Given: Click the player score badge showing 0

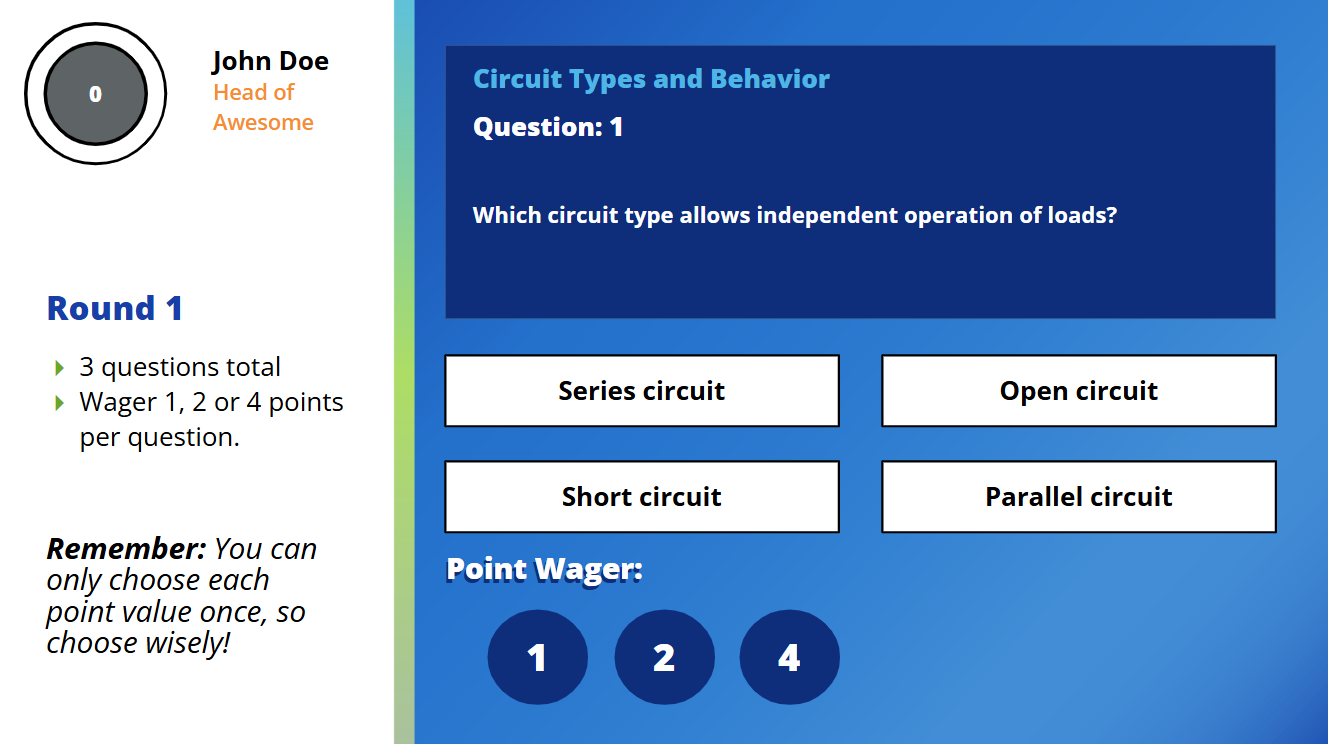Looking at the screenshot, I should (x=95, y=93).
